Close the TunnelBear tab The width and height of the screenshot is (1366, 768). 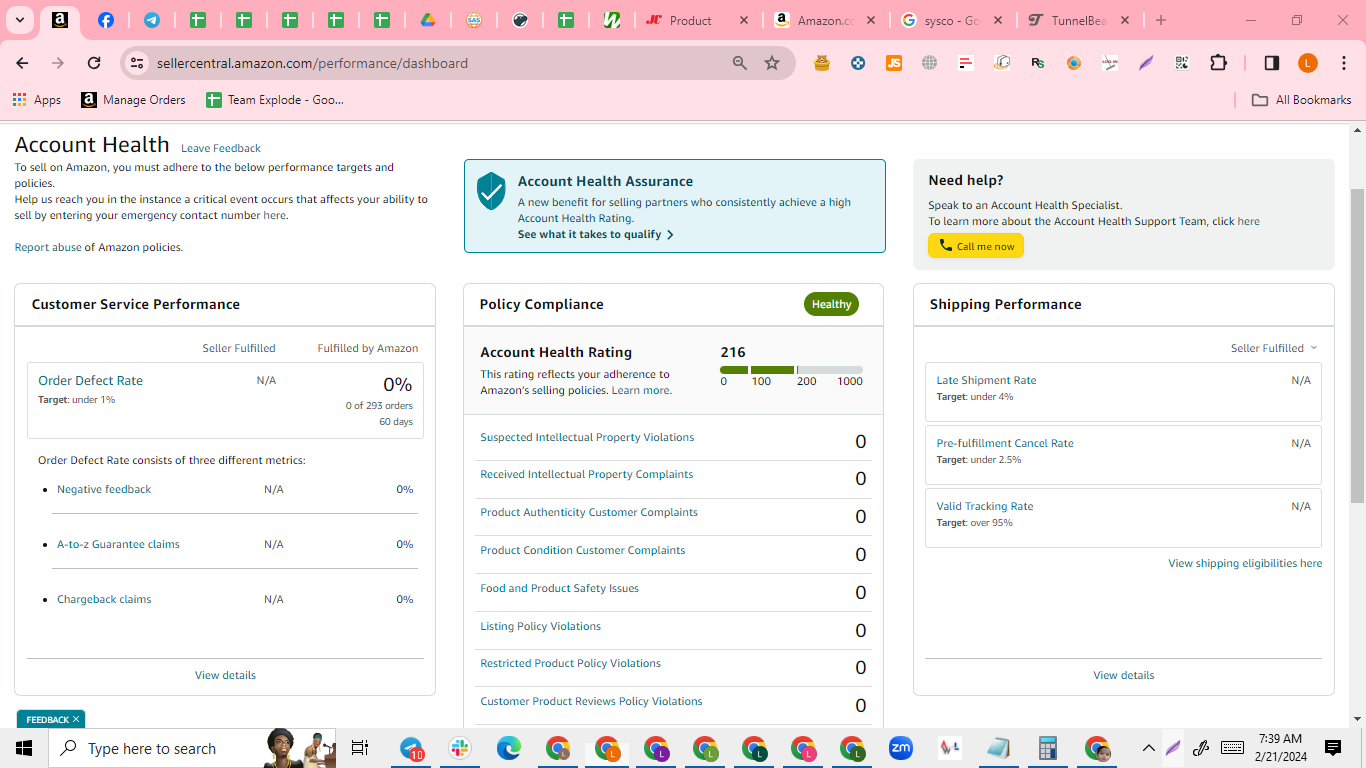[1125, 20]
